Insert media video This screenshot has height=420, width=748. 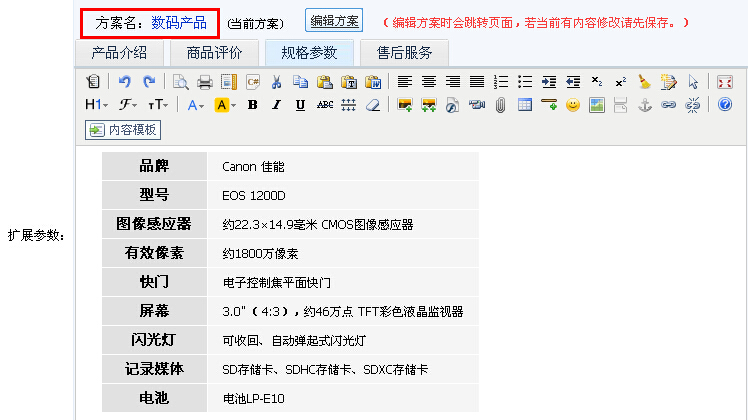(x=476, y=105)
